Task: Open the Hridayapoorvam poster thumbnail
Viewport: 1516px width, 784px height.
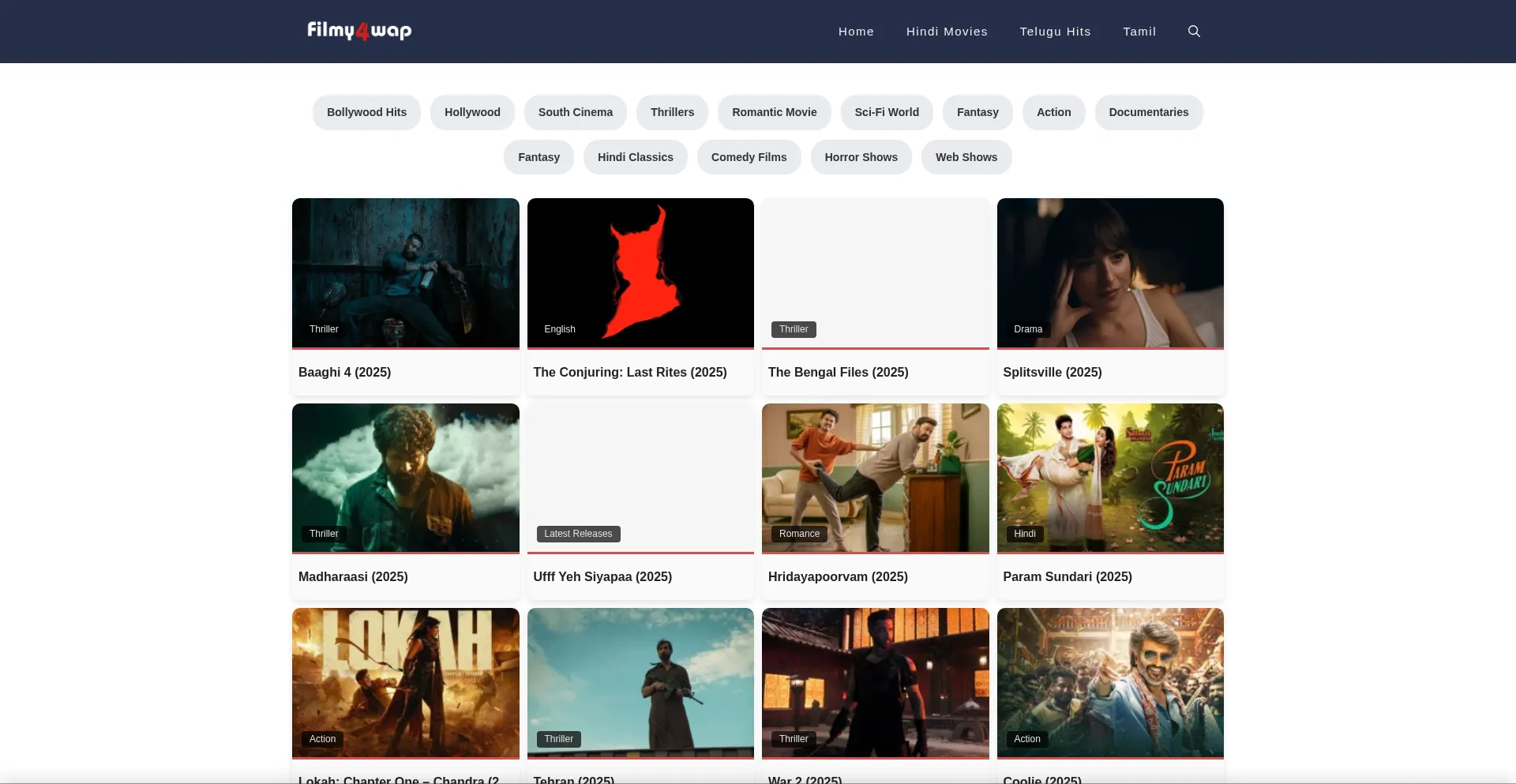Action: [876, 478]
